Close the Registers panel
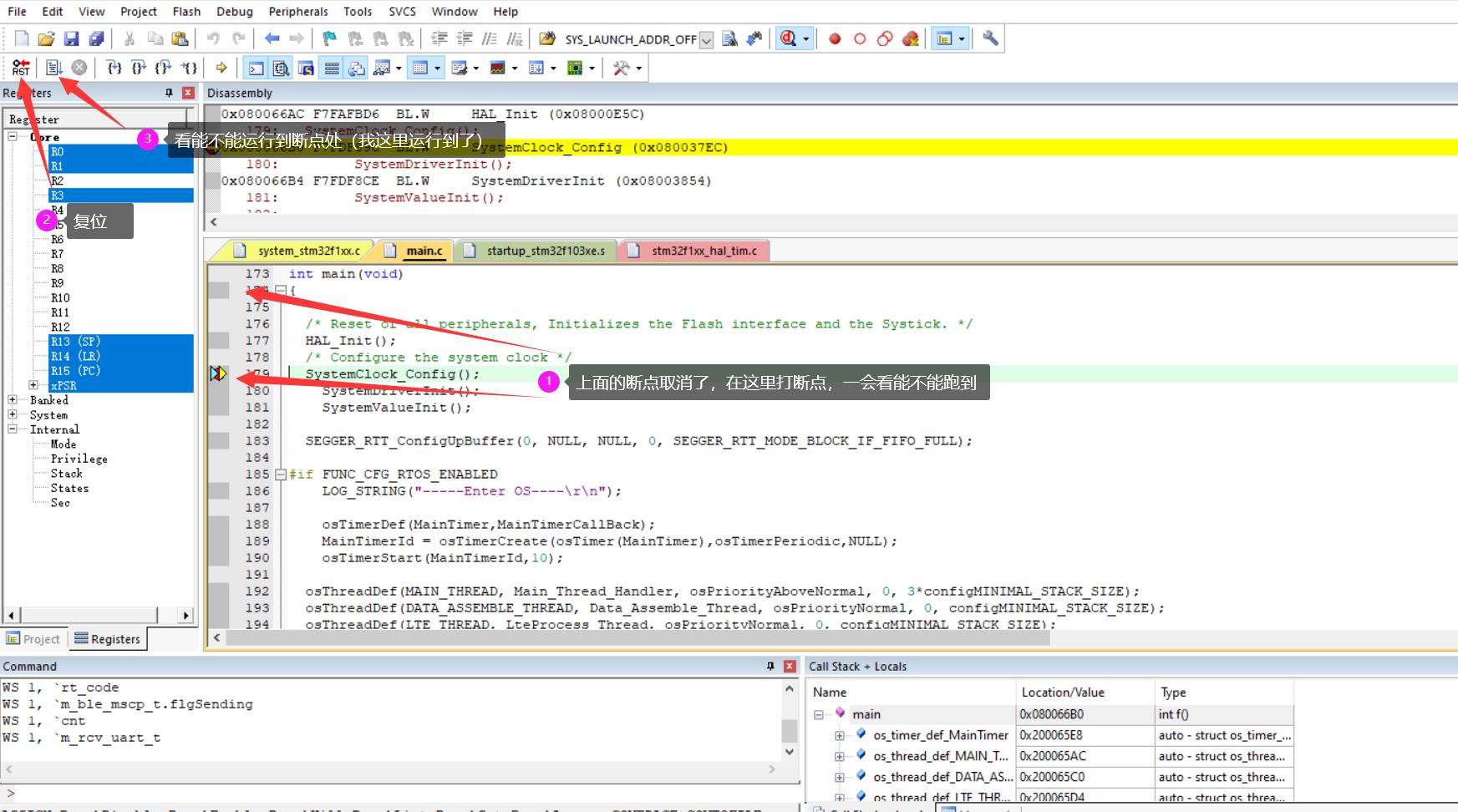Viewport: 1458px width, 812px height. click(188, 93)
